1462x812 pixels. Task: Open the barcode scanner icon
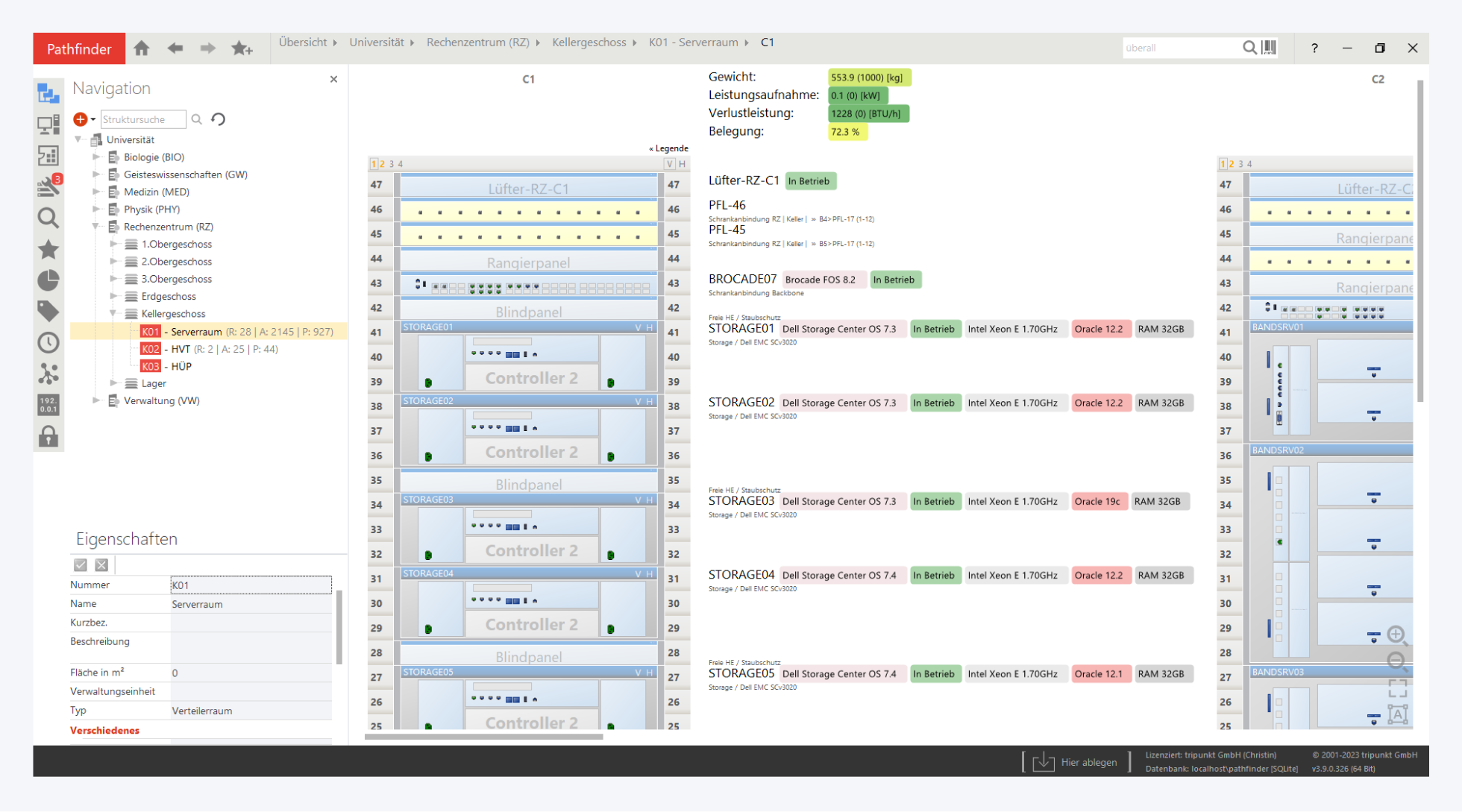click(x=1270, y=48)
